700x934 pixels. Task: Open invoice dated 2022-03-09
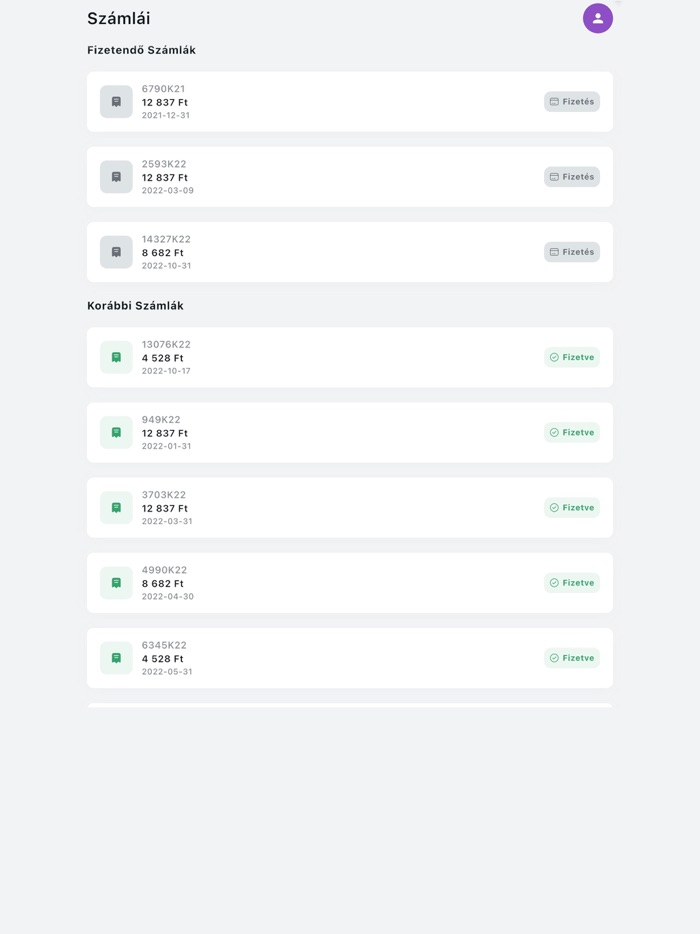pos(340,177)
